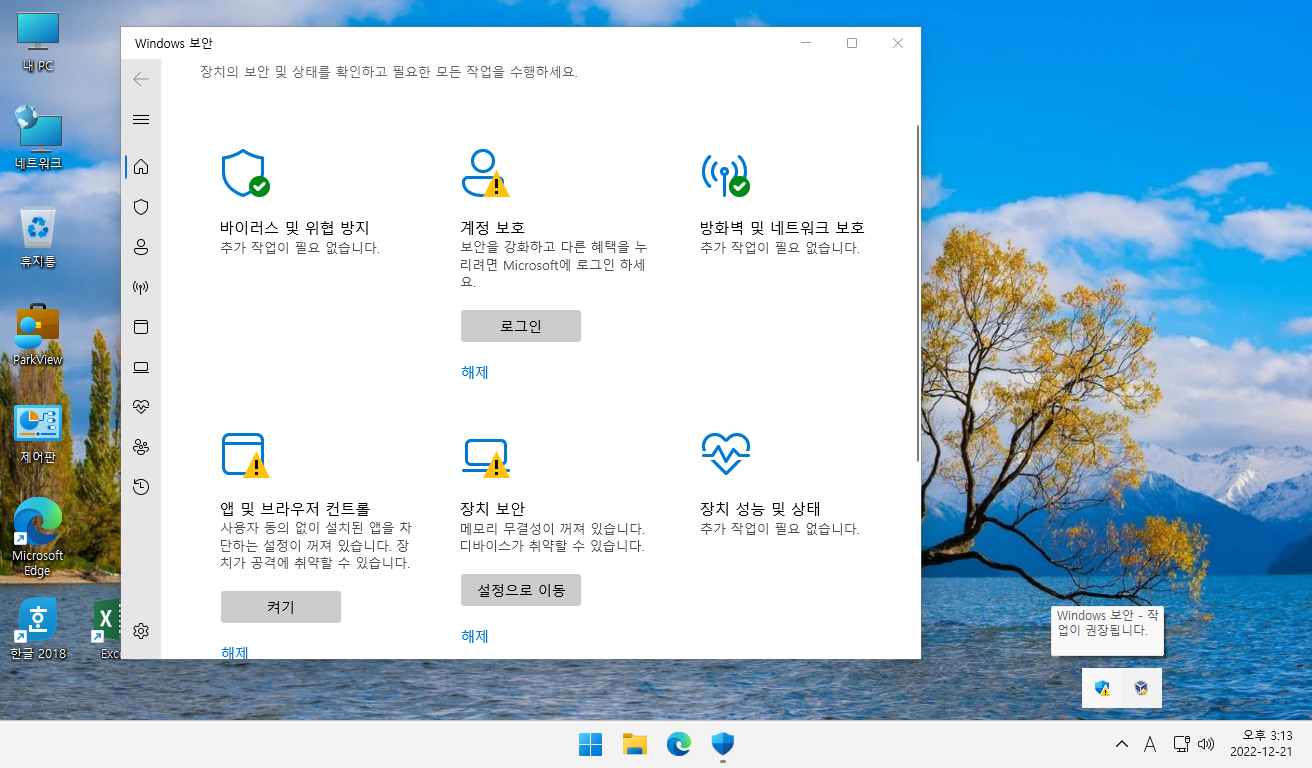Open File Explorer from the taskbar
The height and width of the screenshot is (768, 1312).
click(x=635, y=744)
